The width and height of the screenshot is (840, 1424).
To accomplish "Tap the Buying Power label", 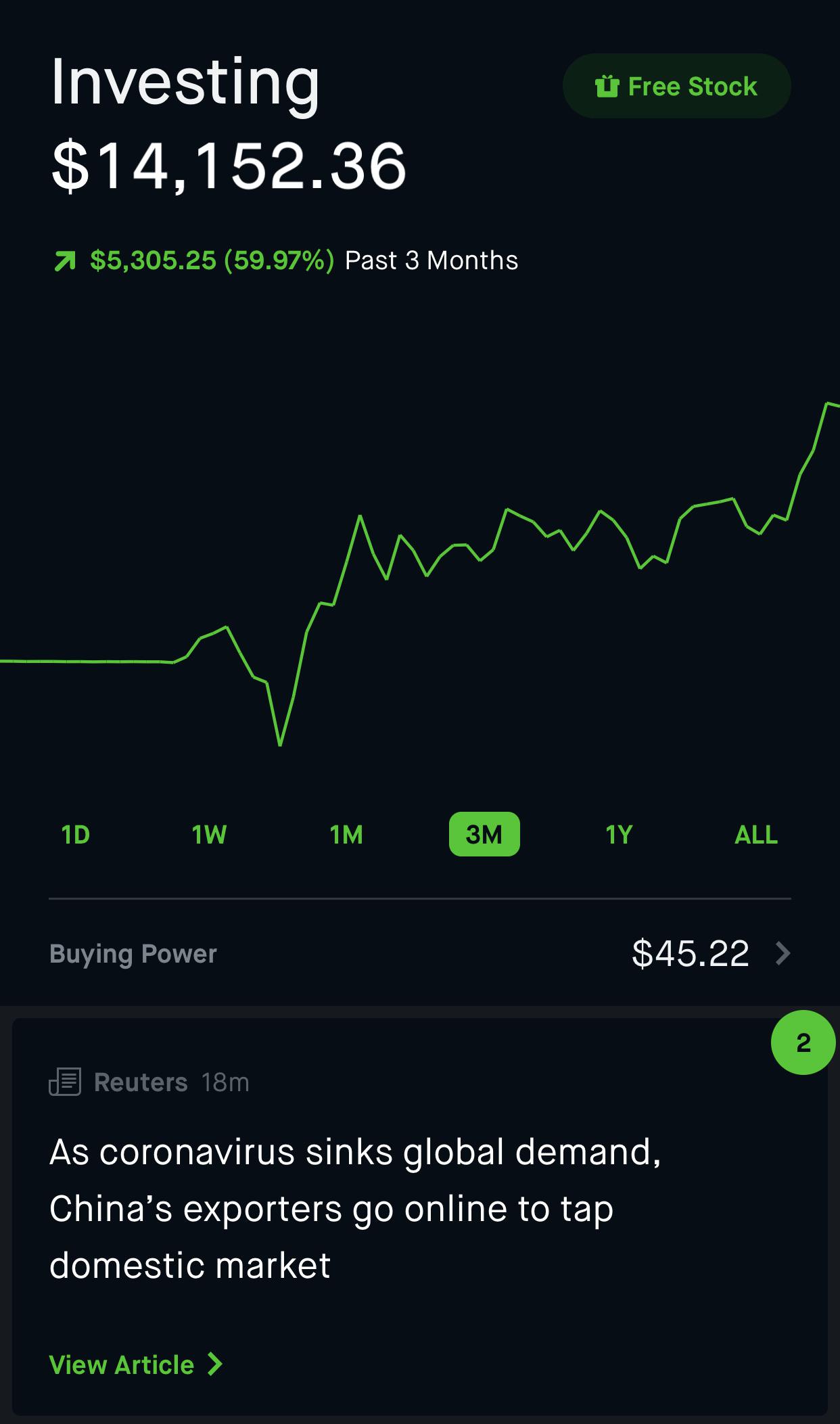I will 133,953.
